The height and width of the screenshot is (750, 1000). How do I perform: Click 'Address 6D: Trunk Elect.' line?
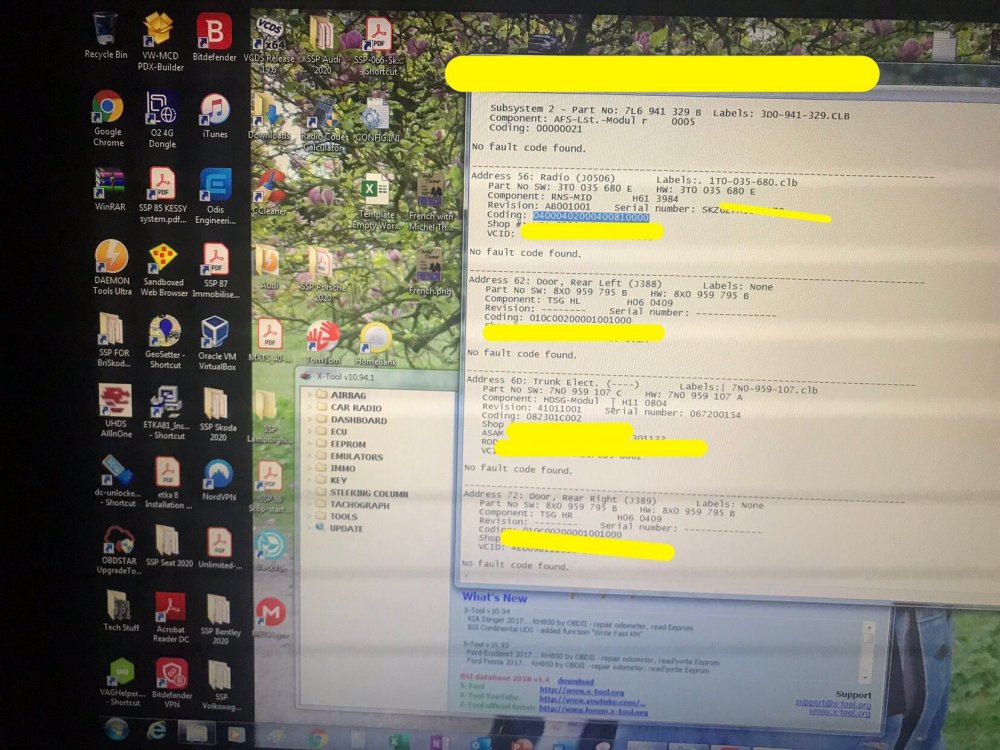coord(552,381)
